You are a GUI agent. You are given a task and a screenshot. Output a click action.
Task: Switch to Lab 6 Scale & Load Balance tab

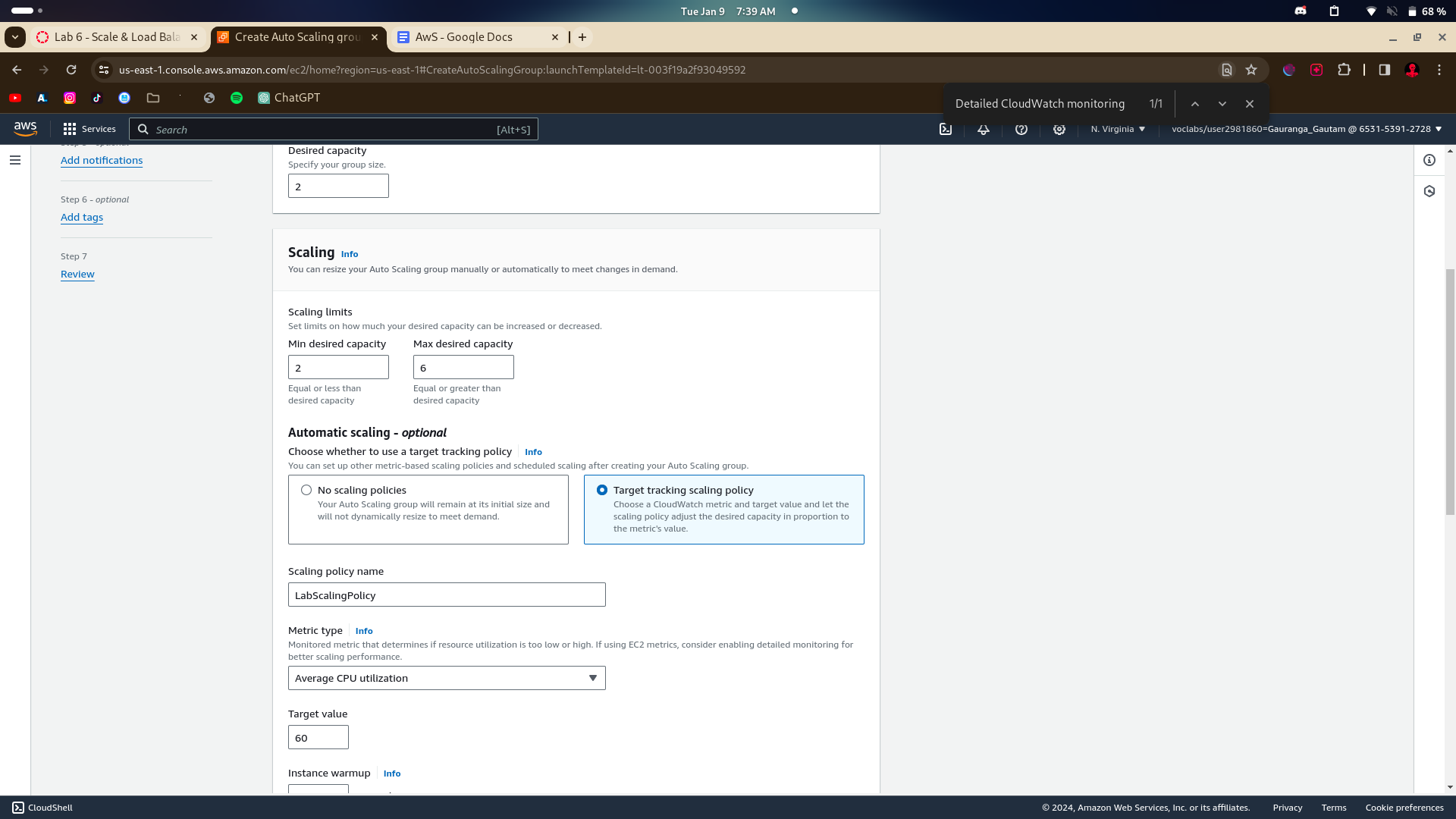tap(117, 37)
